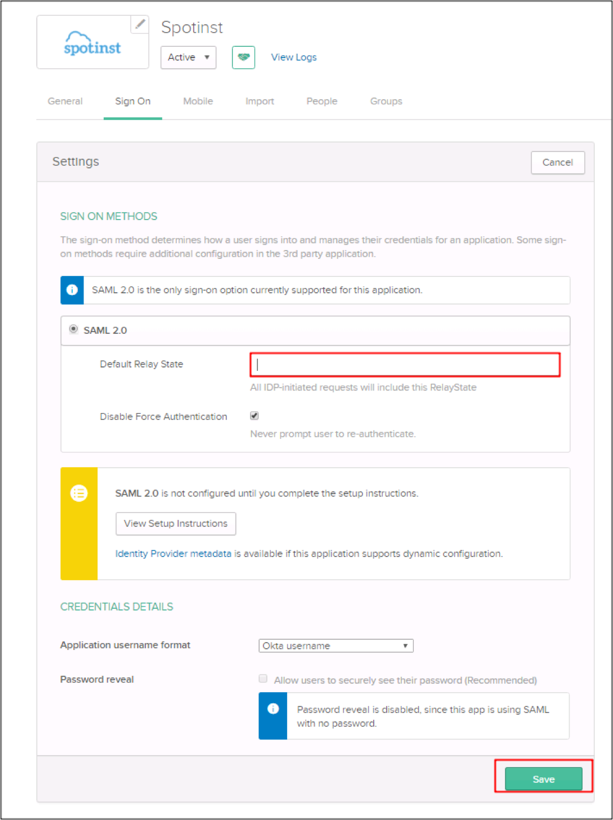Select the SAML 2.0 radio button
The width and height of the screenshot is (613, 820).
(73, 330)
